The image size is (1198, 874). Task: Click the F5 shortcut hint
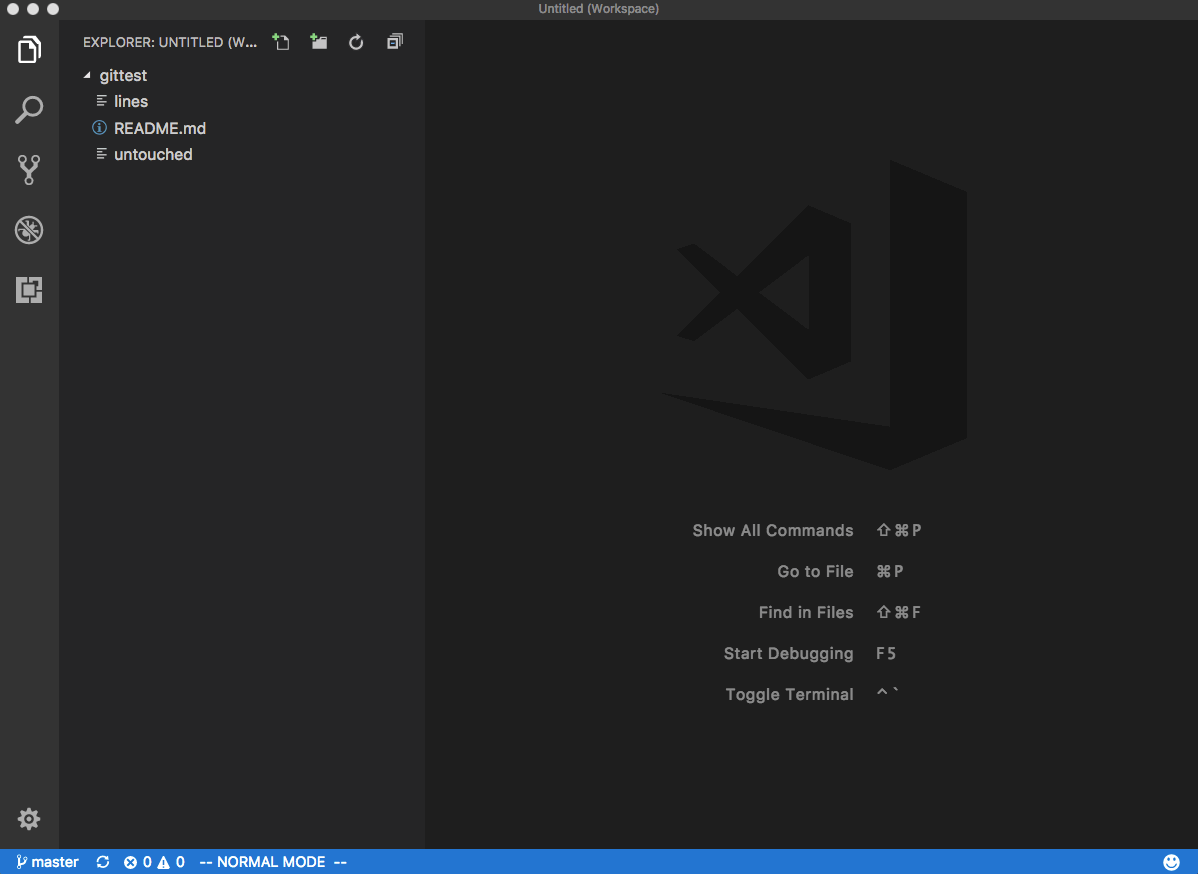pos(886,653)
